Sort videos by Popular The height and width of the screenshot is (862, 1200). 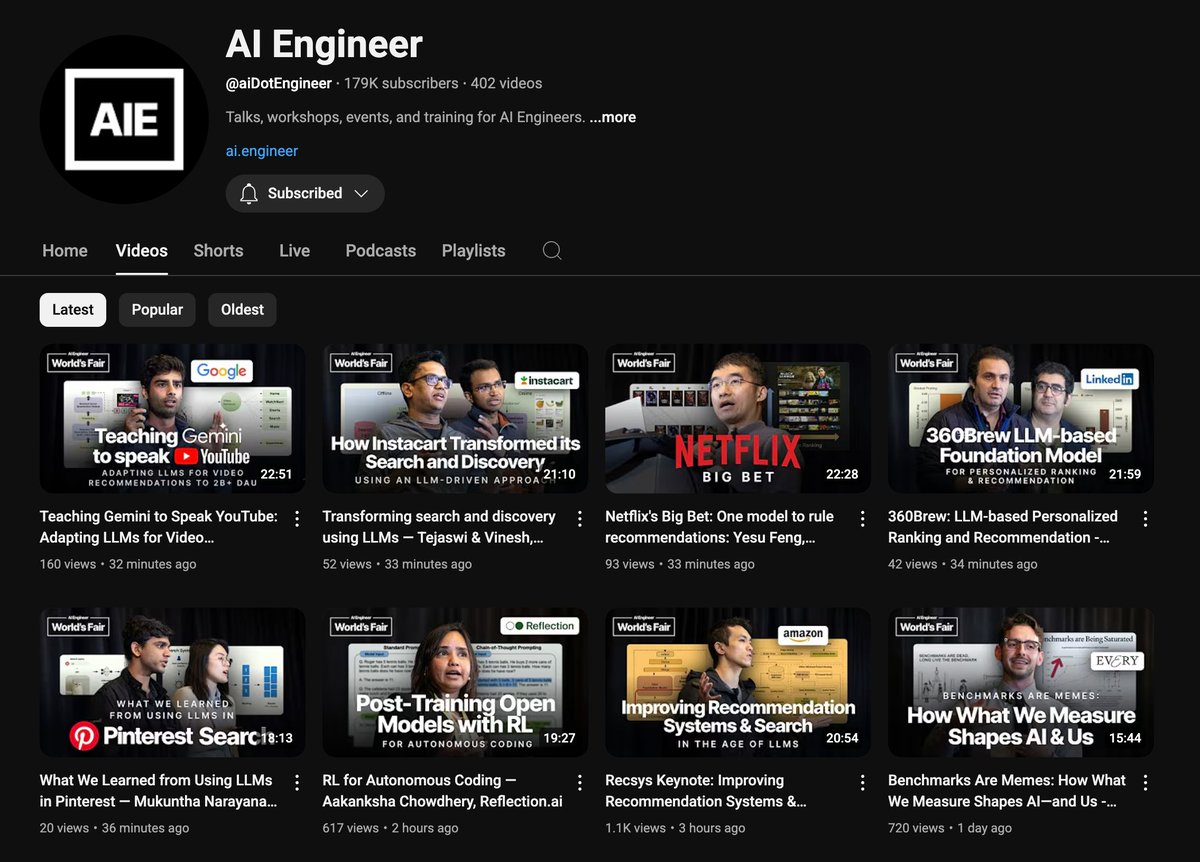pyautogui.click(x=157, y=310)
